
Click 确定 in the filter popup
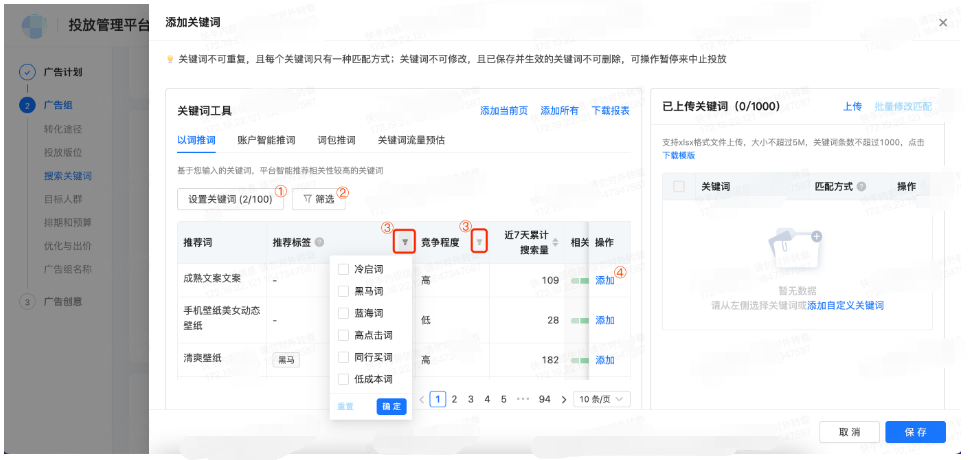[x=392, y=407]
